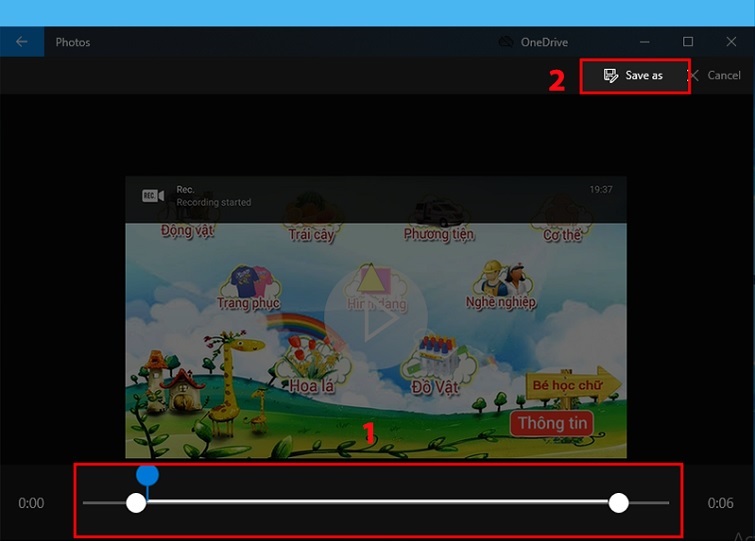The height and width of the screenshot is (542, 755).
Task: Click the Rec camera icon in the video
Action: coord(153,195)
